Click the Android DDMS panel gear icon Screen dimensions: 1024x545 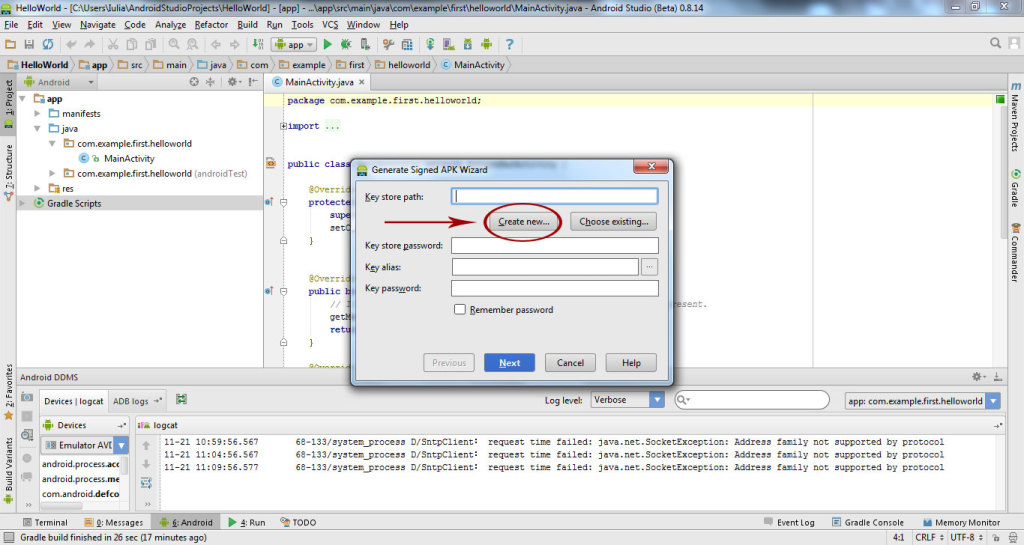coord(978,377)
